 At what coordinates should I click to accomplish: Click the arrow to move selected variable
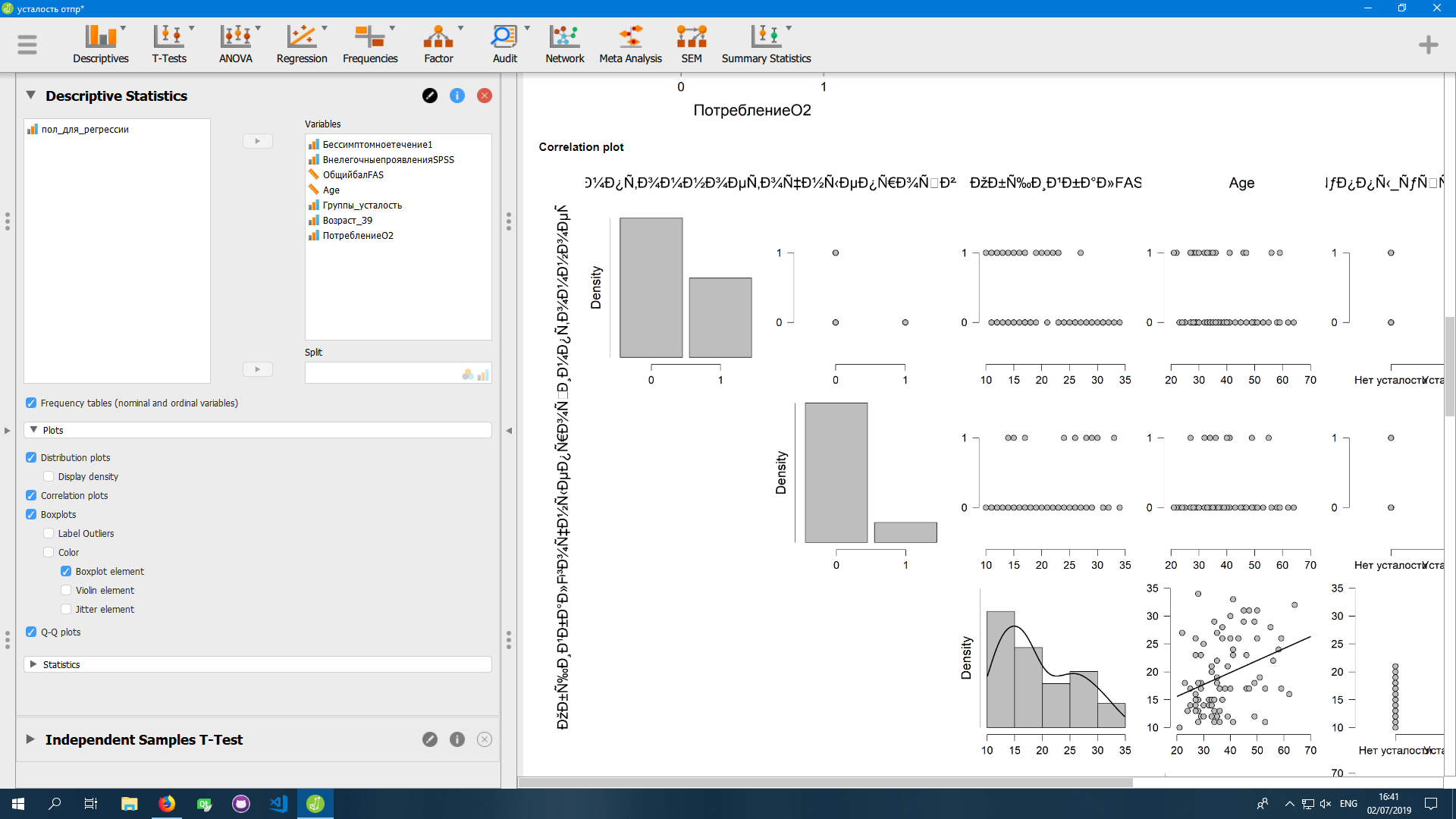258,141
